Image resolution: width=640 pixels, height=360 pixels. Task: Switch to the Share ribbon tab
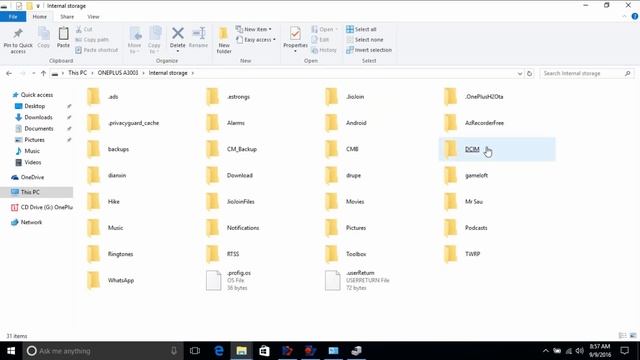[67, 17]
